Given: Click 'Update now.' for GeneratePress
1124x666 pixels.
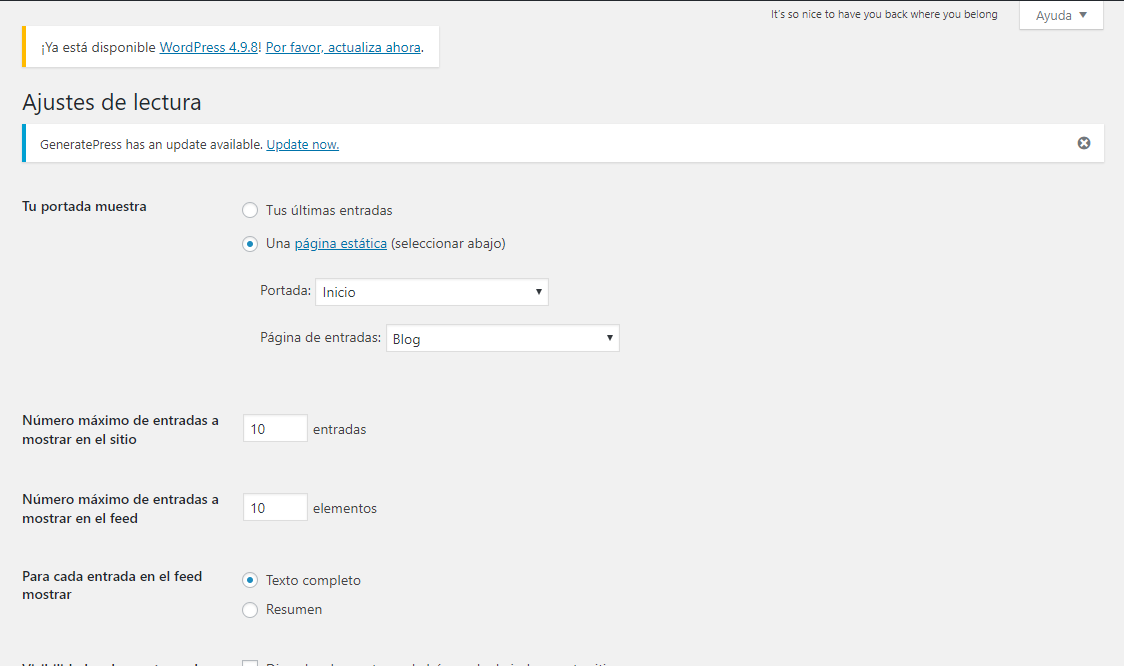Looking at the screenshot, I should click(302, 143).
